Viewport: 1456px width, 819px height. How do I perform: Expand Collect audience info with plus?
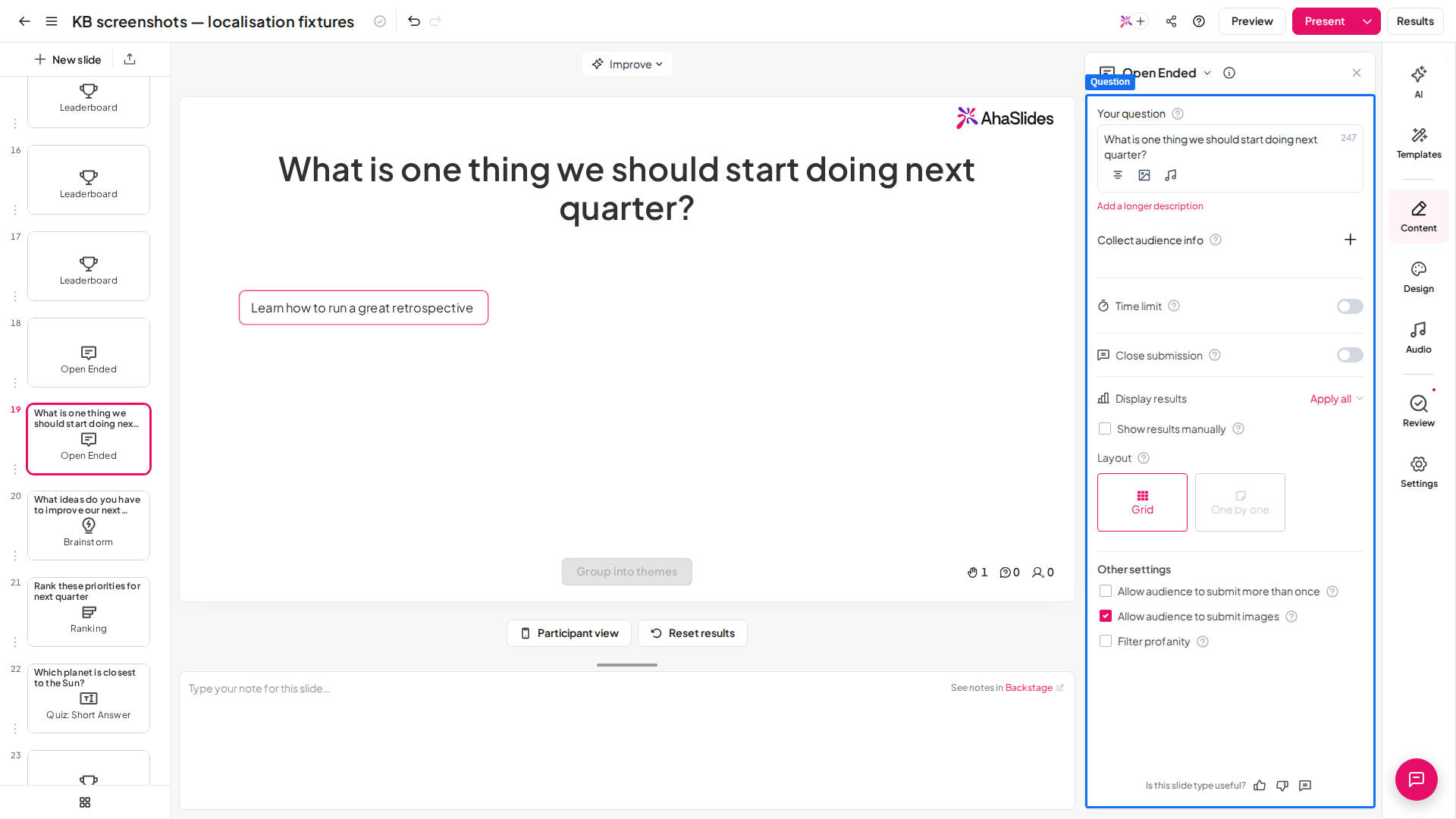[1350, 240]
